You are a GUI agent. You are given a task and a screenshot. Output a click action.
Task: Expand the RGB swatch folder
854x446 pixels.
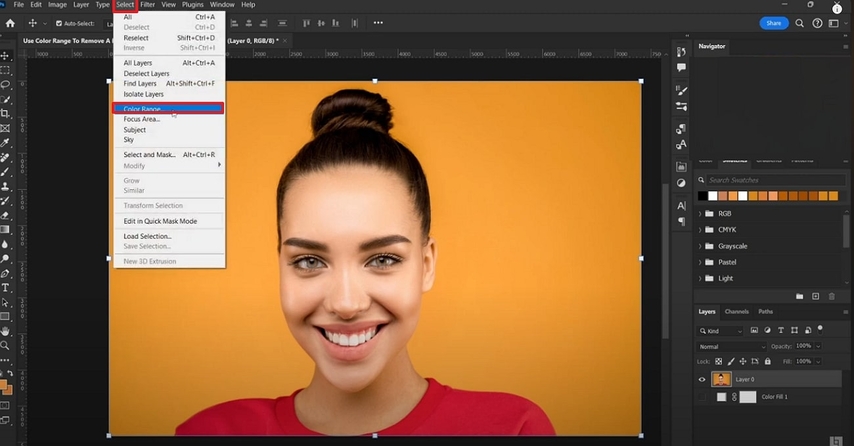(699, 214)
